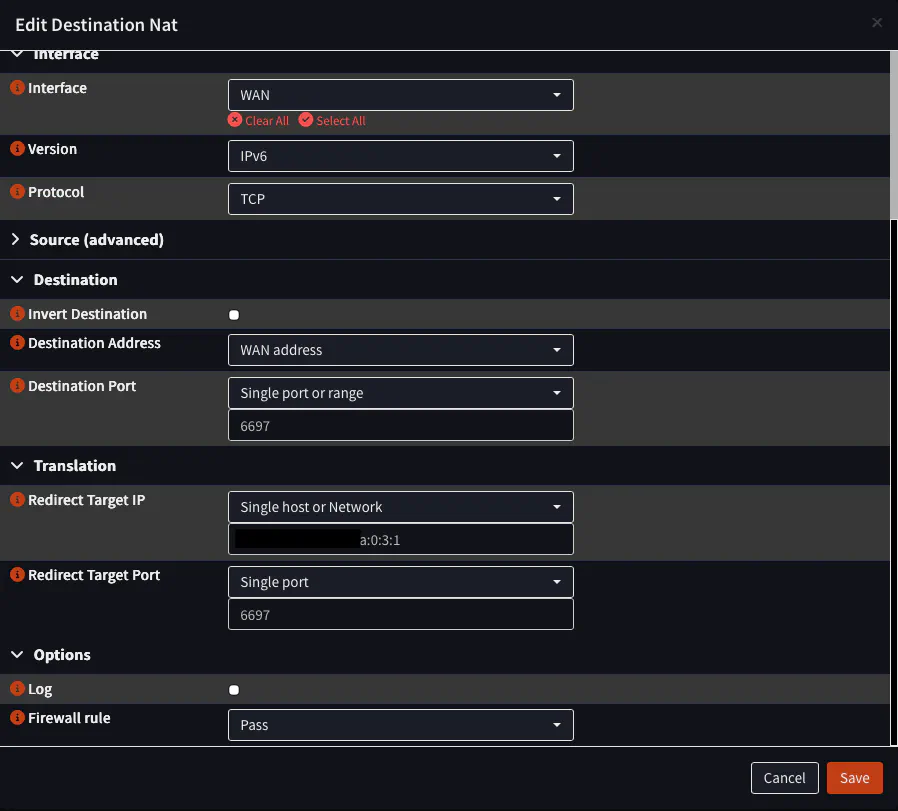Click info icon next to Firewall rule

17,718
